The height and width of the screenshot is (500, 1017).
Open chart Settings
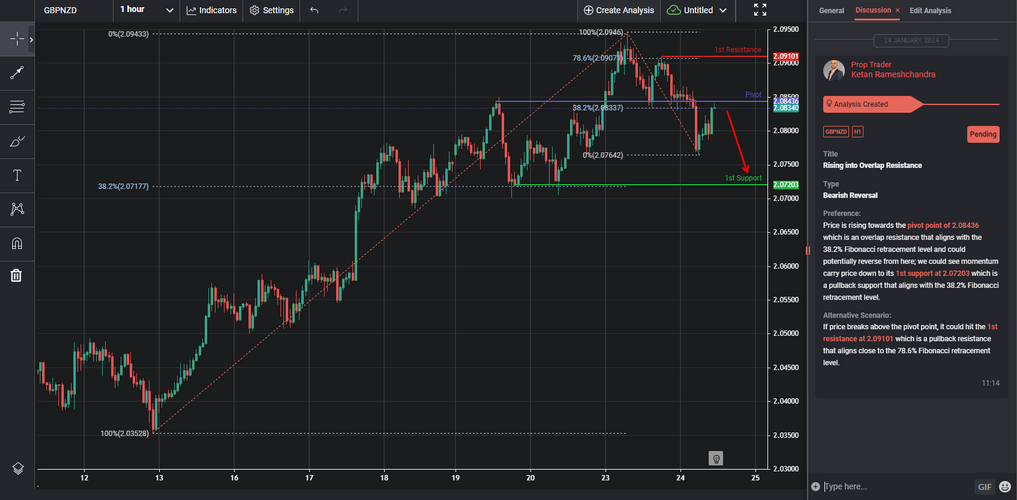point(272,10)
